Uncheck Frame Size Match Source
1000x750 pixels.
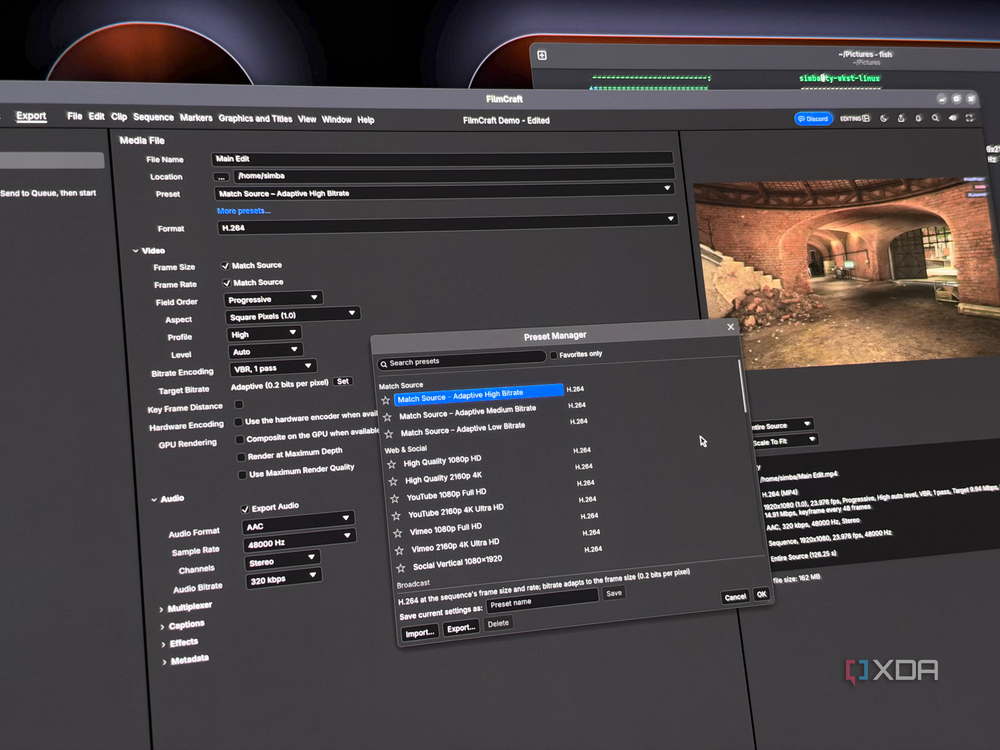click(x=225, y=265)
